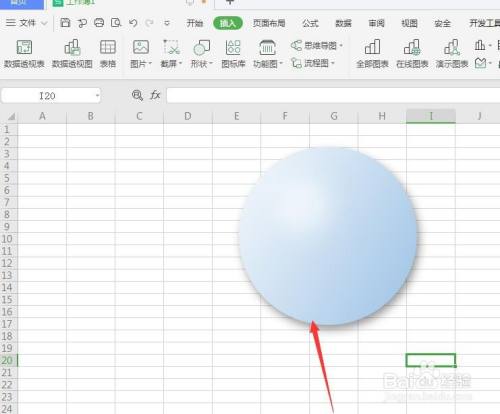The height and width of the screenshot is (414, 500).
Task: Click the Redo arrow icon
Action: pyautogui.click(x=149, y=23)
